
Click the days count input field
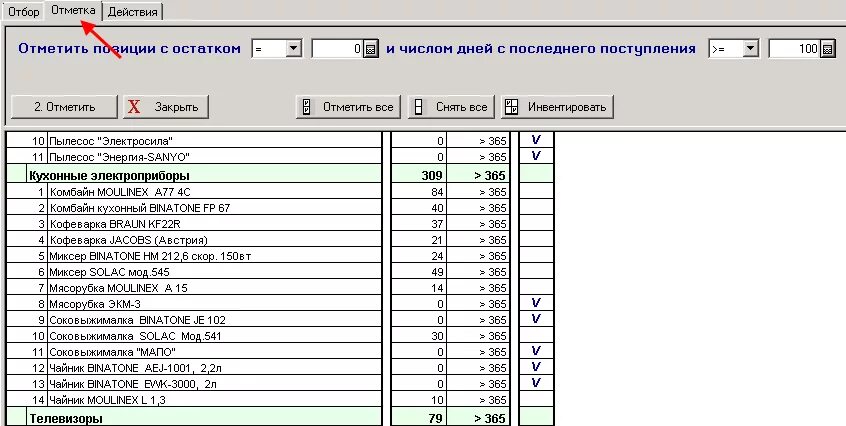click(x=795, y=49)
